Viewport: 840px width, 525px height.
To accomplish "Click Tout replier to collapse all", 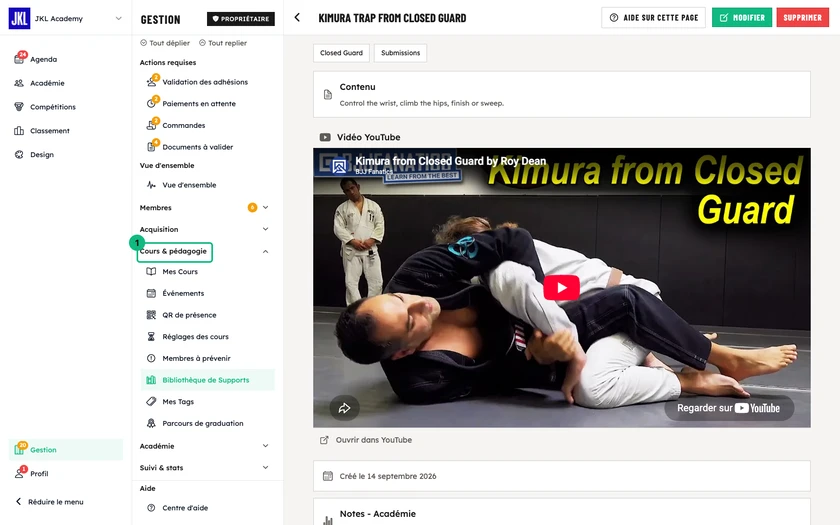I will (223, 43).
